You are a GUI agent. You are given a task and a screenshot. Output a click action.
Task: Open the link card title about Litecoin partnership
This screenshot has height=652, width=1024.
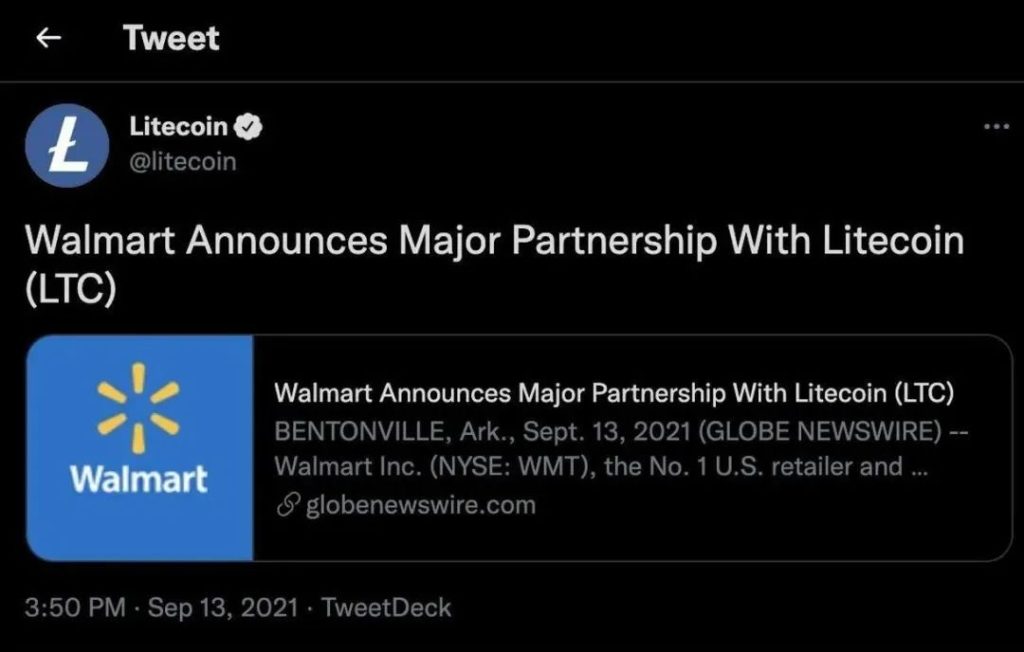pyautogui.click(x=614, y=393)
